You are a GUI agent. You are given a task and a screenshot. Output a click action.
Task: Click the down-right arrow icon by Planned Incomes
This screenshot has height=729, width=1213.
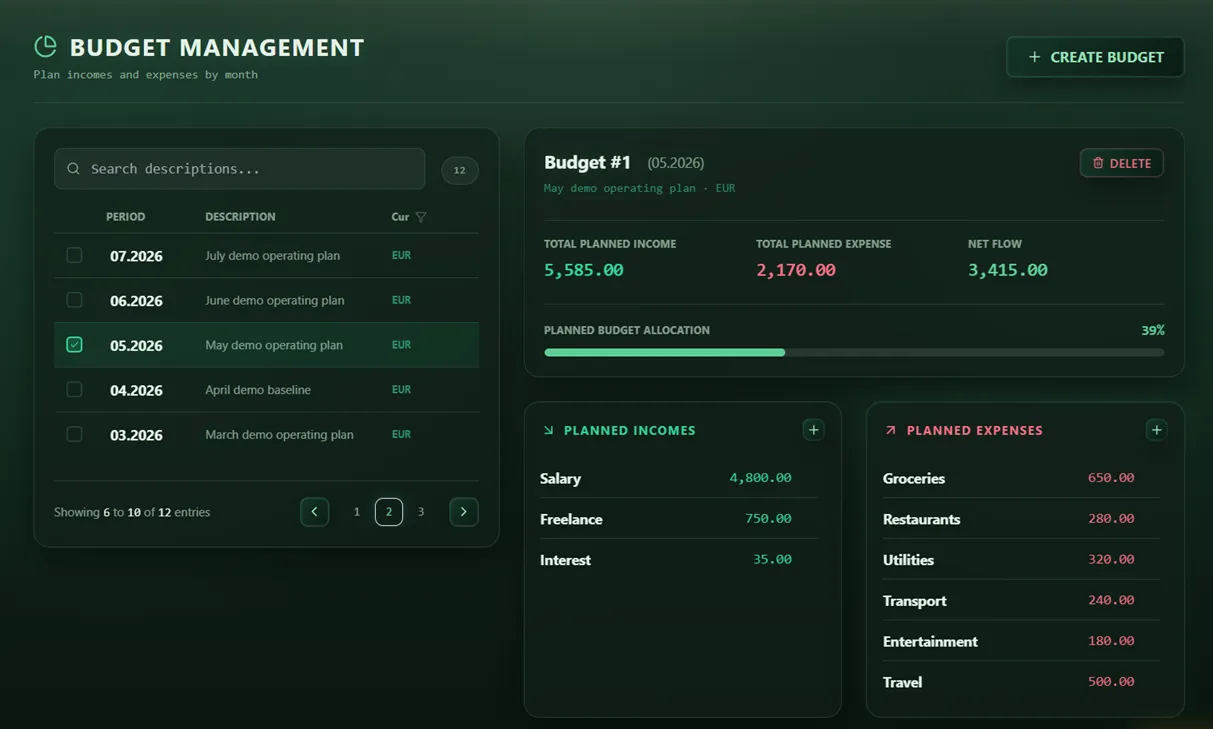(x=548, y=431)
